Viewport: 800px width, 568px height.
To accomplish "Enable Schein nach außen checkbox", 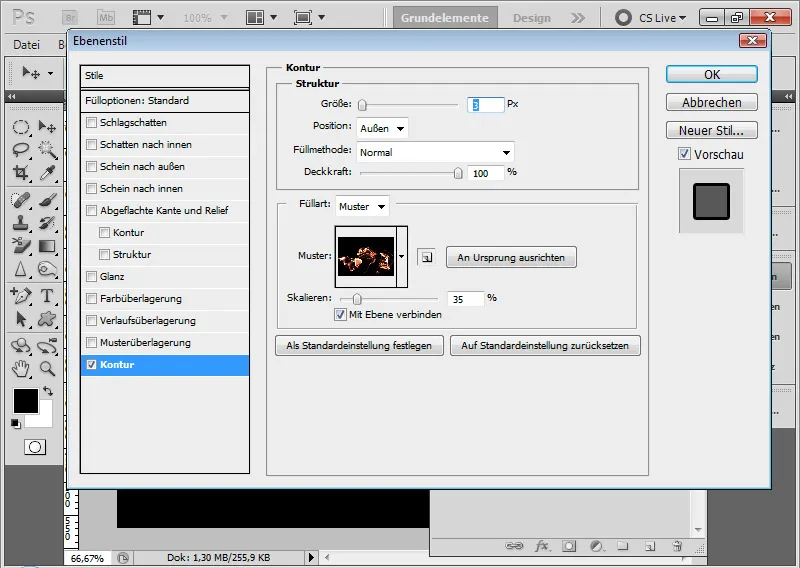I will (91, 166).
